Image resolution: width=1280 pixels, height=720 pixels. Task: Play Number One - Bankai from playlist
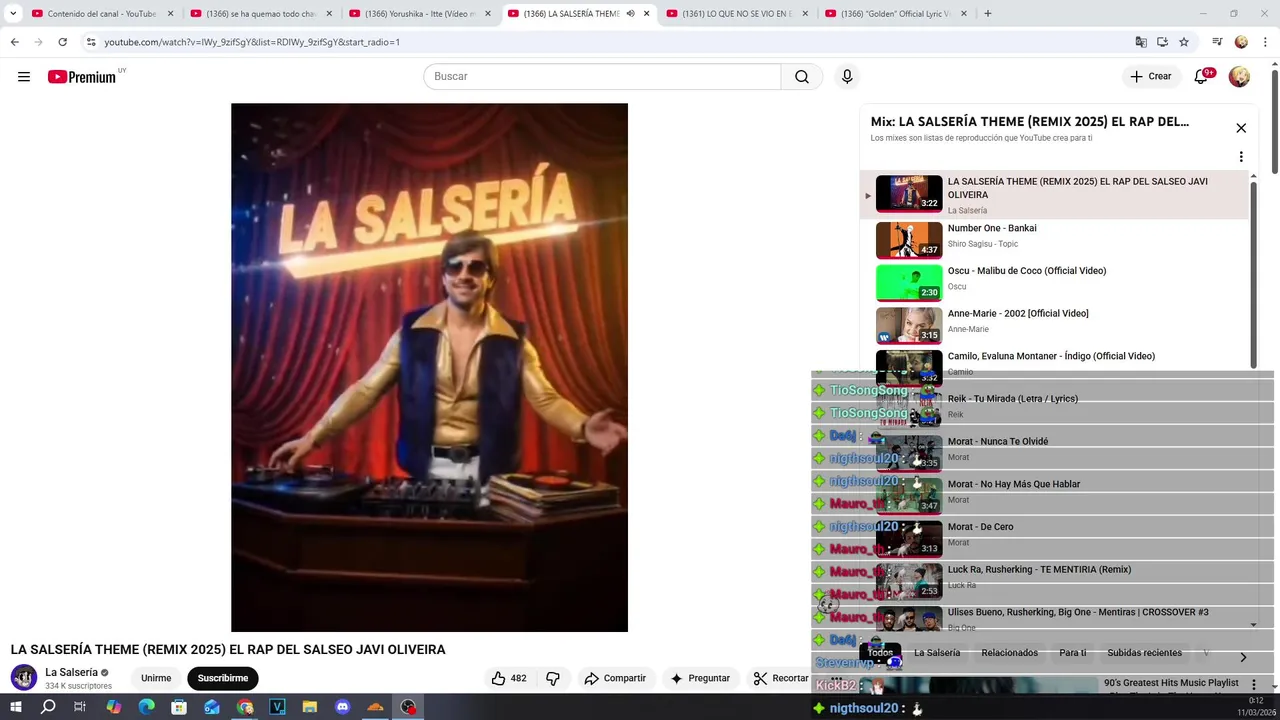click(1055, 240)
